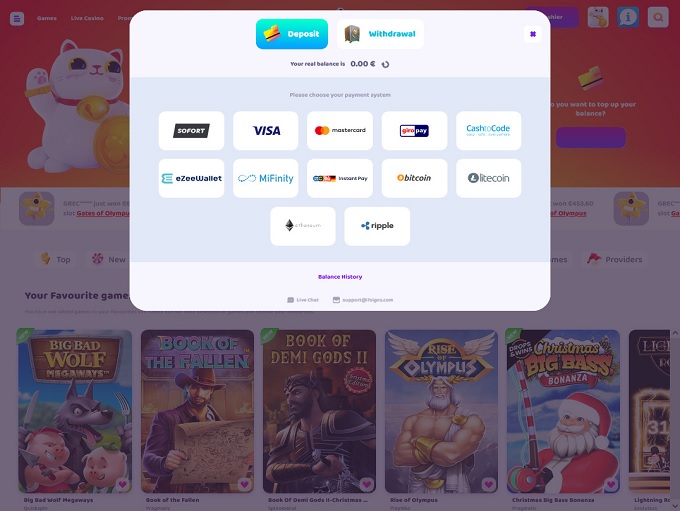Deposit using bitcoin
This screenshot has width=680, height=511.
click(x=414, y=178)
